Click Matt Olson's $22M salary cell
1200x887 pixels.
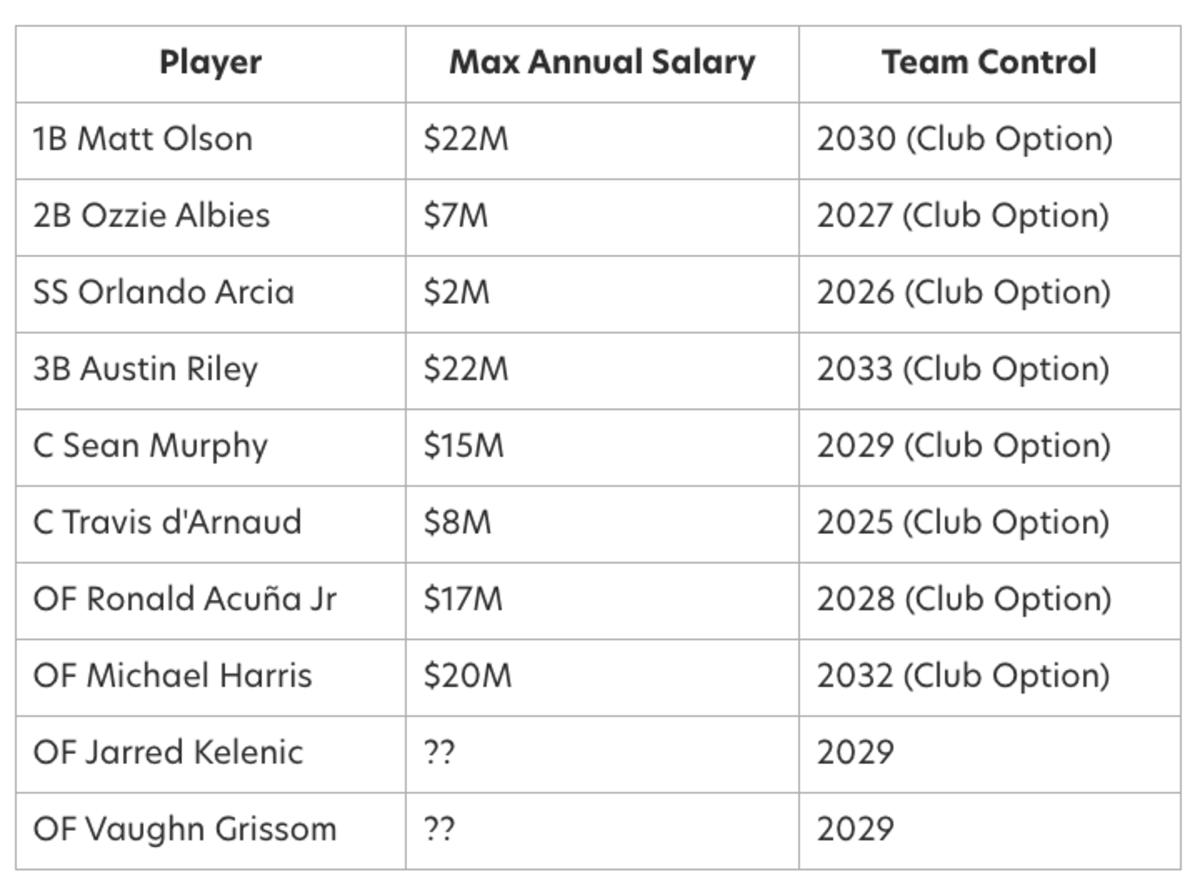tap(466, 139)
